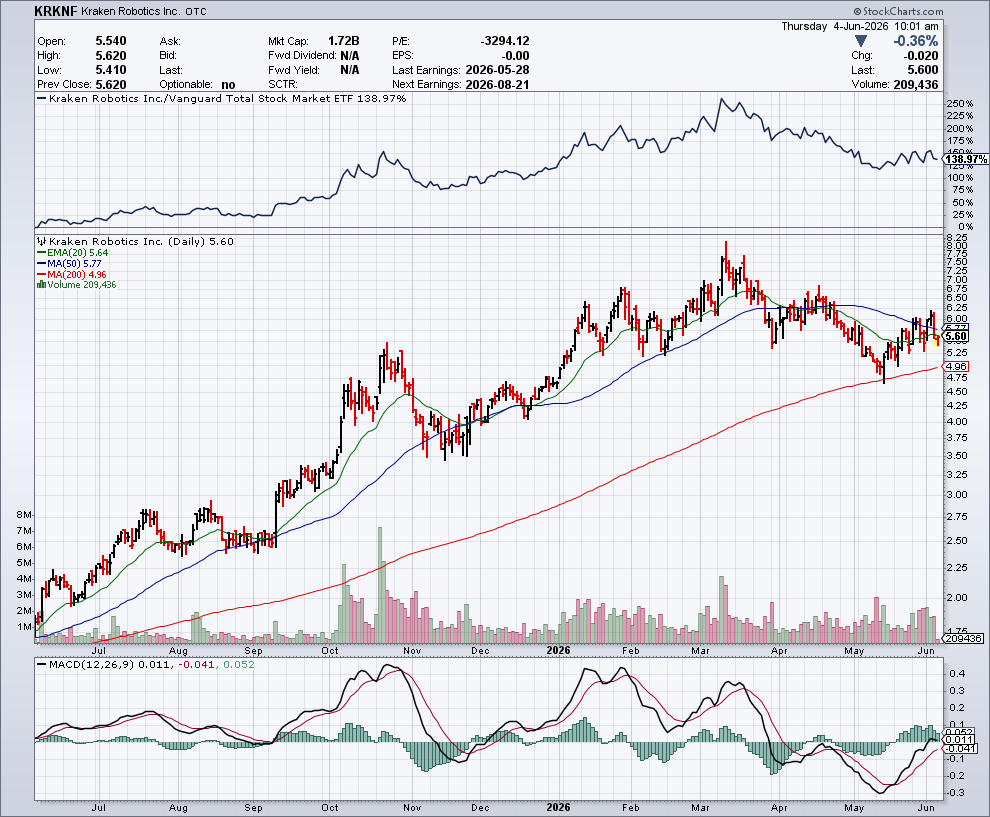Click the MA(200) 4.96 legend entry
Image resolution: width=990 pixels, height=817 pixels.
tap(72, 274)
